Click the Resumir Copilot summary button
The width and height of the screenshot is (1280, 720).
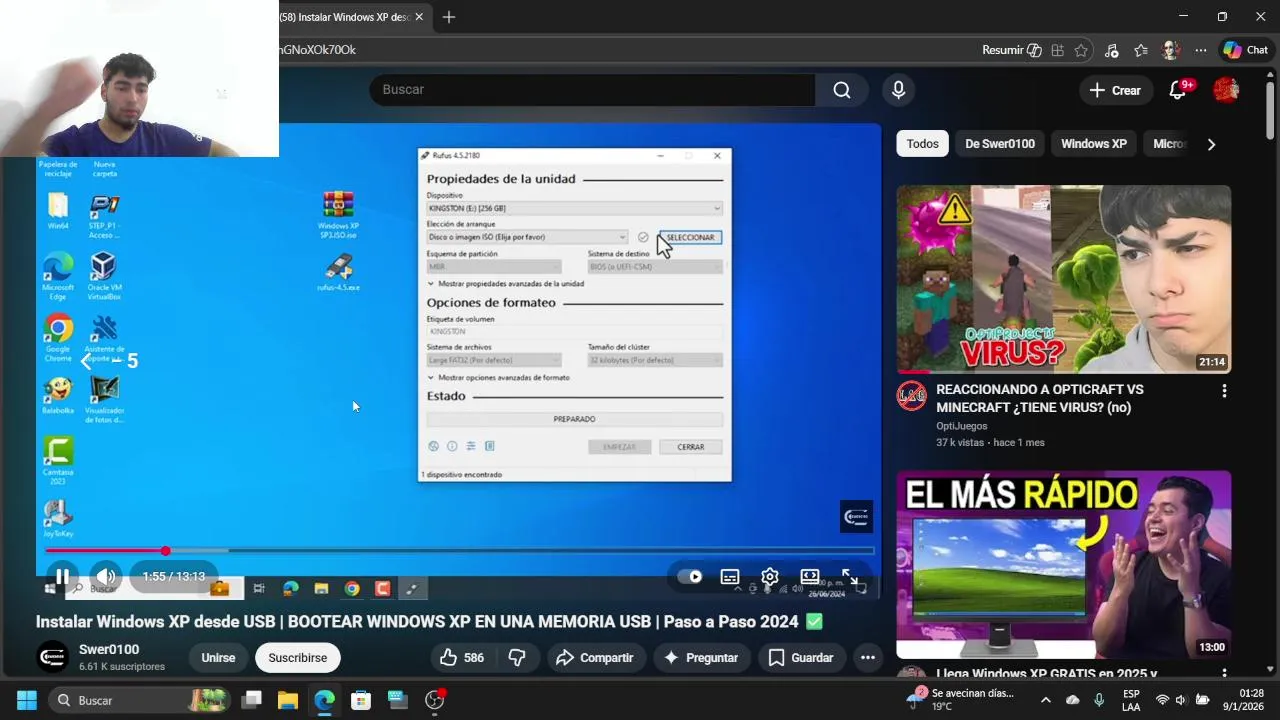(x=1012, y=50)
